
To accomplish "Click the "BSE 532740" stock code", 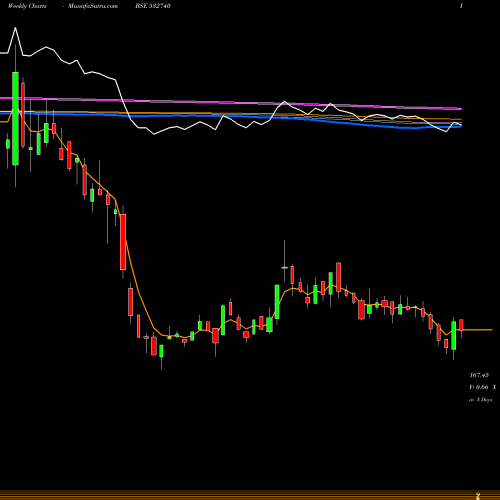I will point(153,6).
